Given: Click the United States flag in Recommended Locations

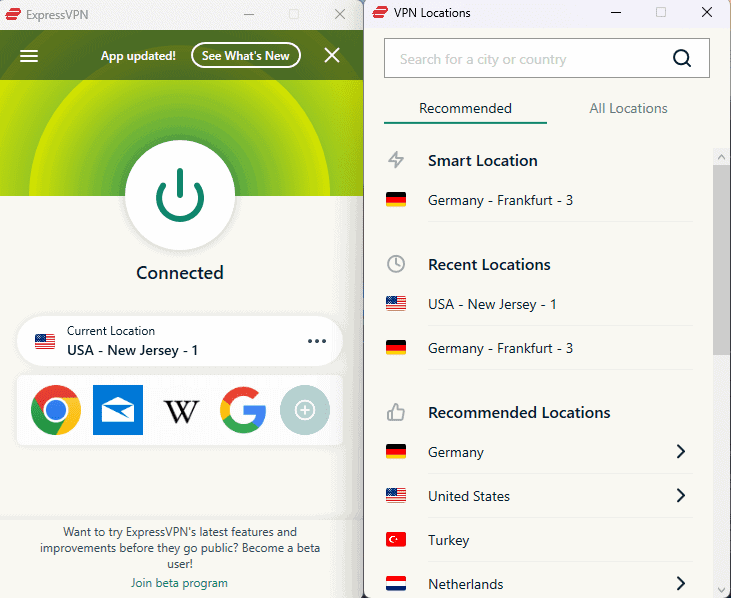Looking at the screenshot, I should tap(396, 495).
